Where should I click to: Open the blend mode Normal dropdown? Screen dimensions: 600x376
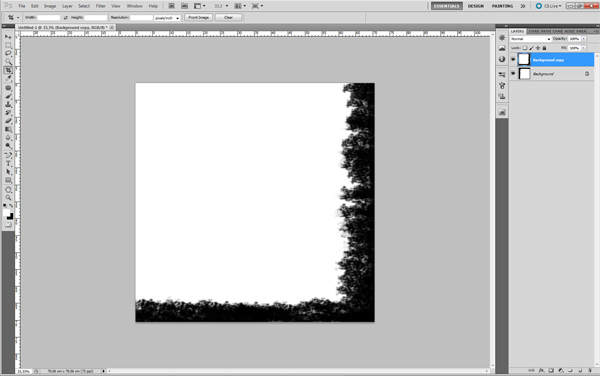[530, 39]
